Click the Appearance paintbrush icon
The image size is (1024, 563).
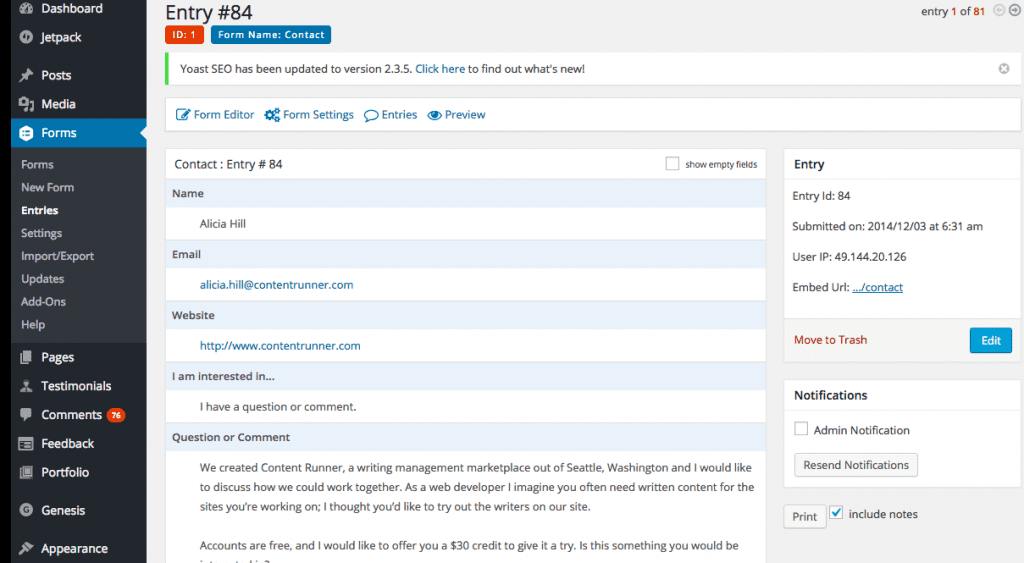(26, 548)
